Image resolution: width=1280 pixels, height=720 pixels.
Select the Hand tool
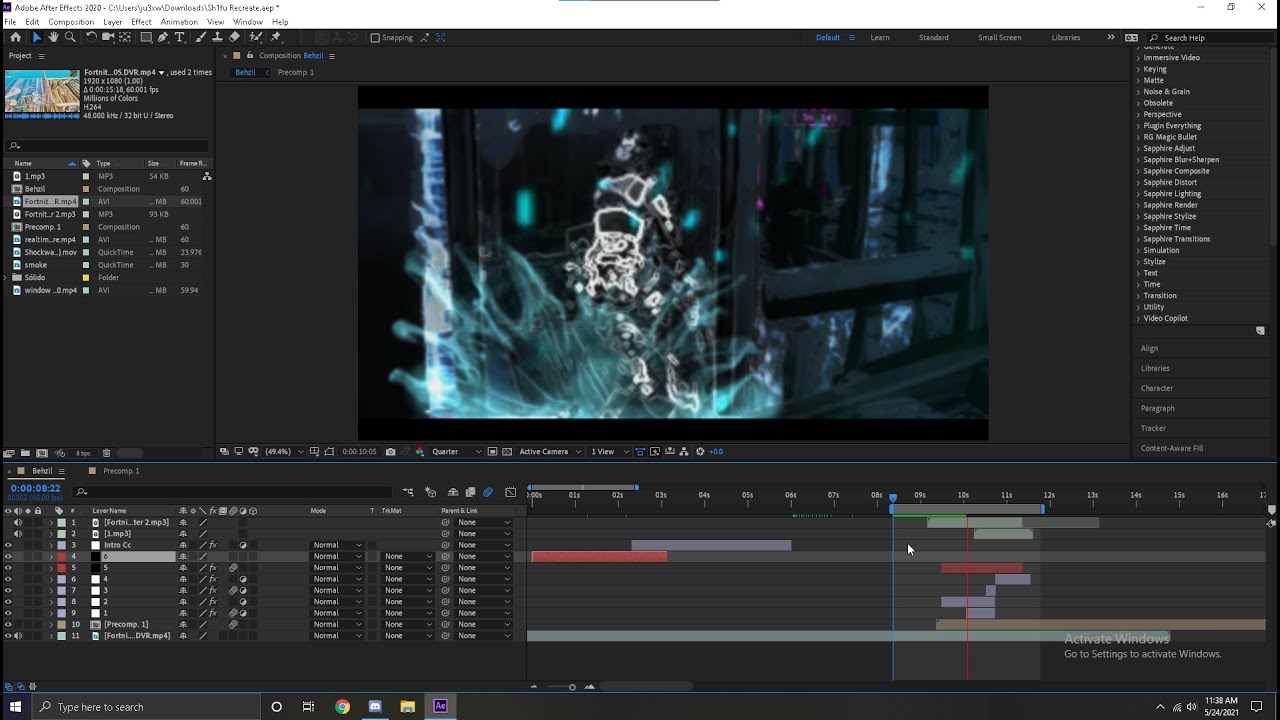click(53, 37)
